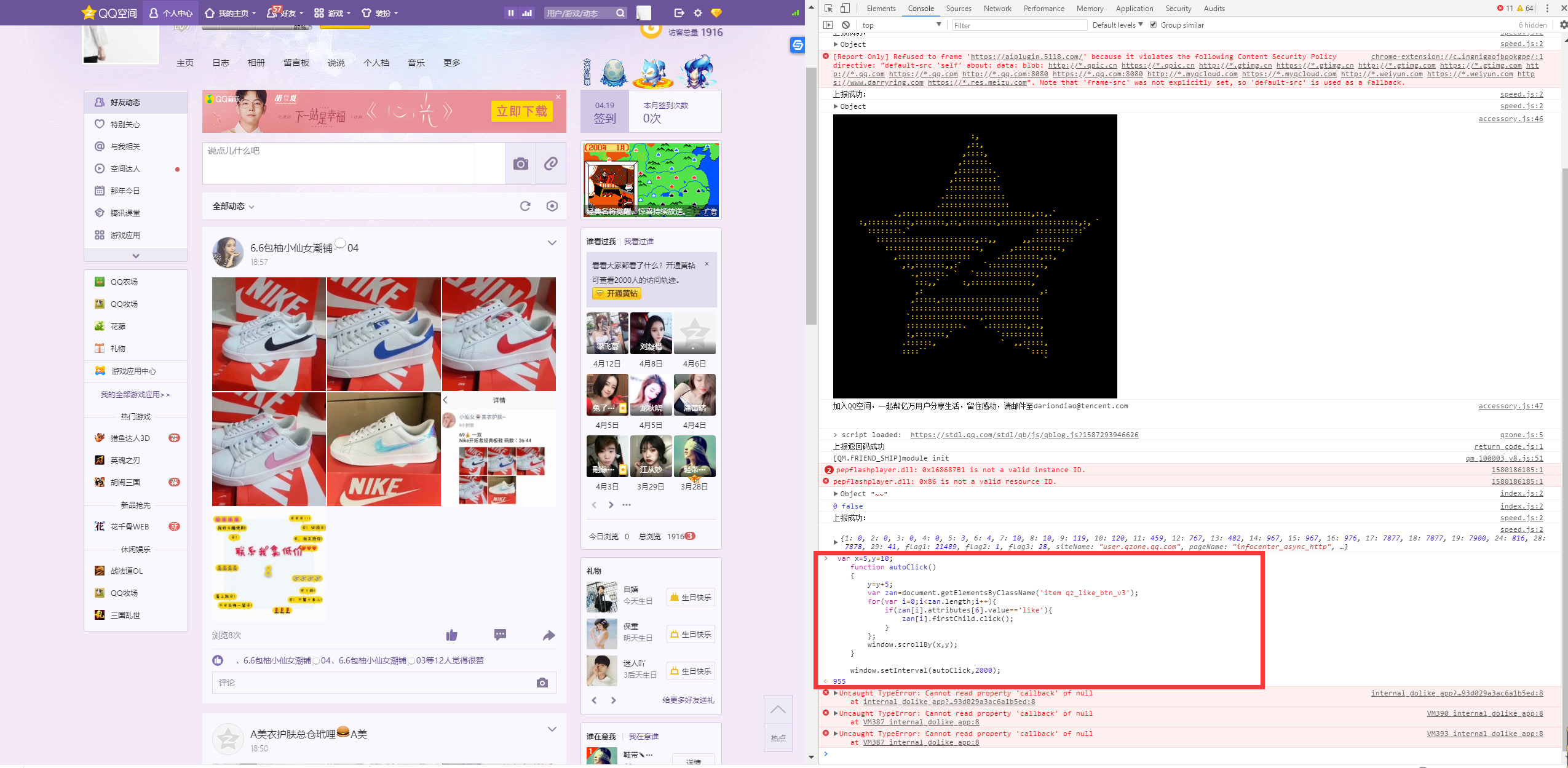1568x768 pixels.
Task: Click the 开通黄钻 button
Action: coord(617,294)
